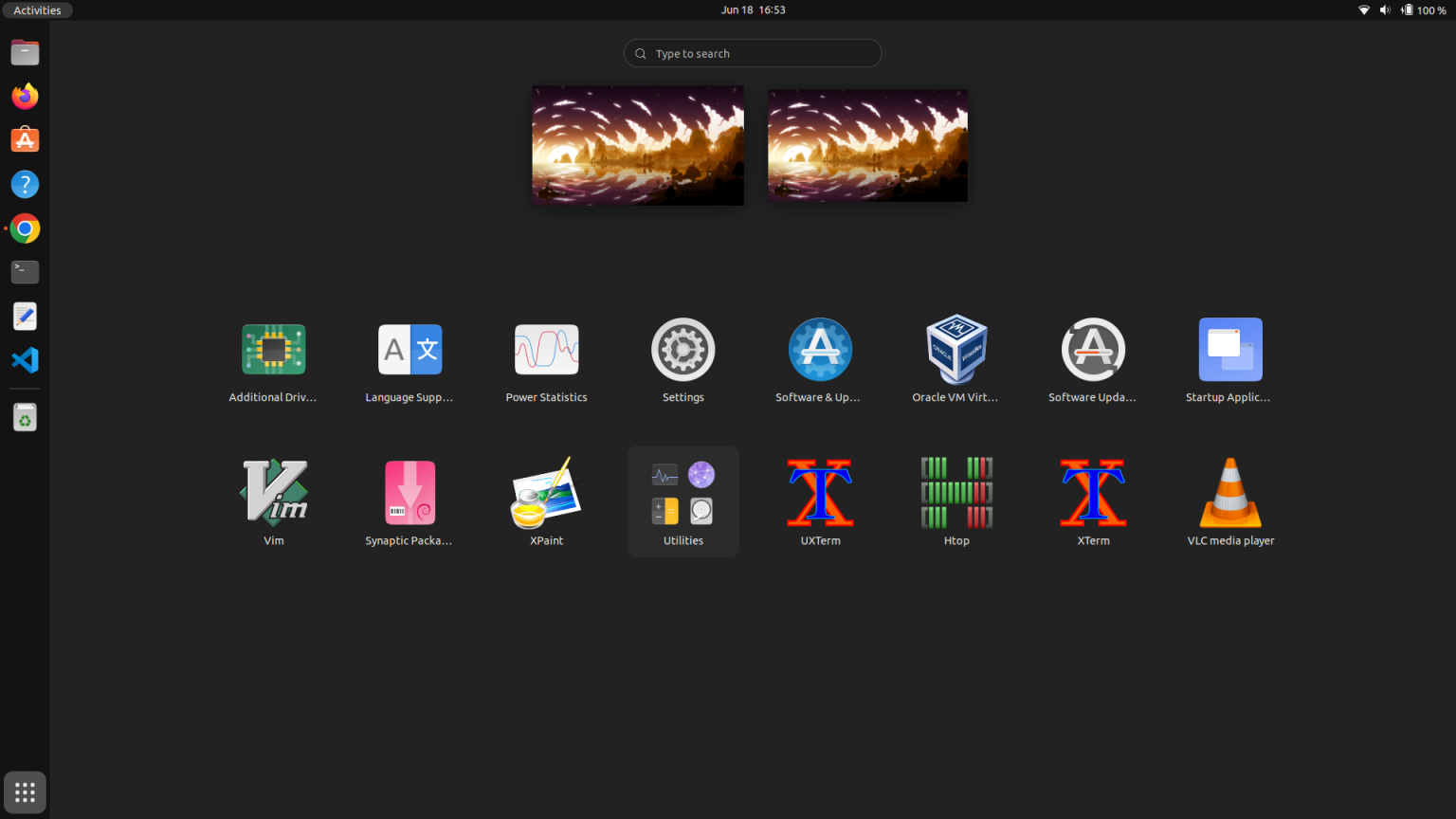Expand the Utilities app folder
1456x819 pixels.
point(682,493)
